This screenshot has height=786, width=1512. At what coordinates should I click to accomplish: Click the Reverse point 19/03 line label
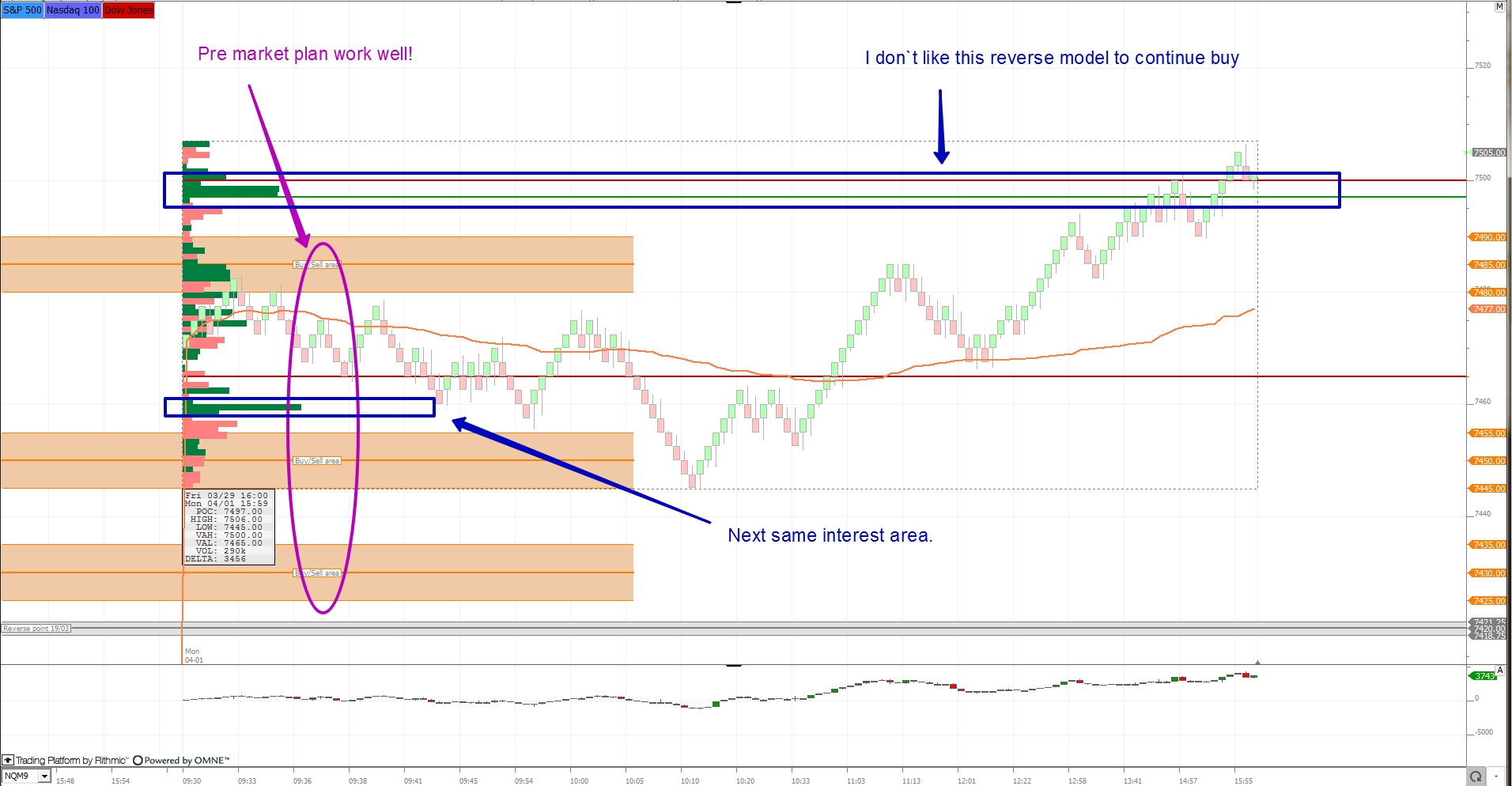[36, 629]
